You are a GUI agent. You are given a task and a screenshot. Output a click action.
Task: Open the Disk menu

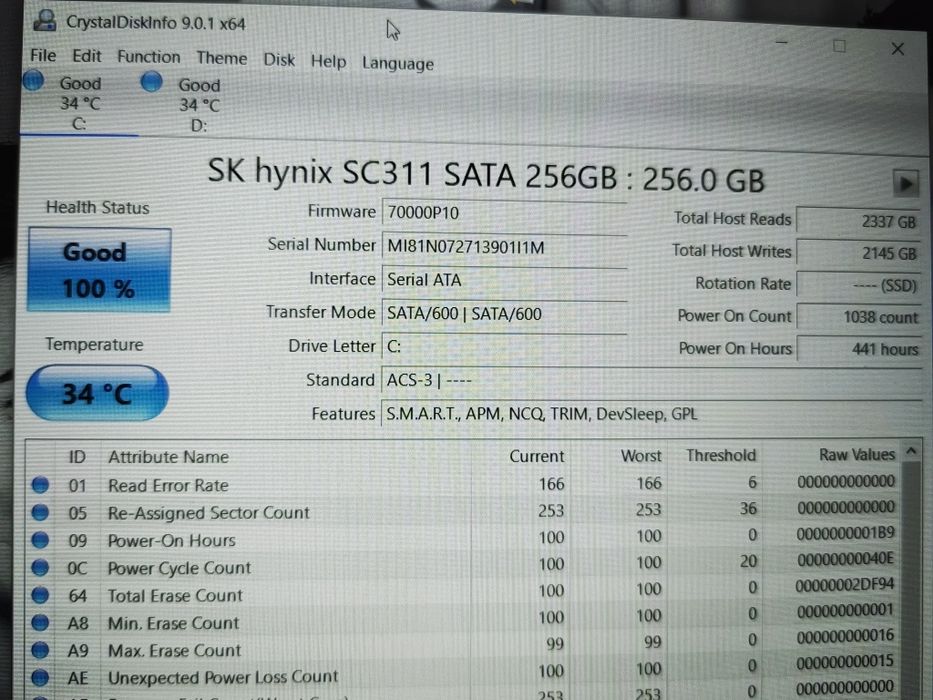[x=279, y=60]
